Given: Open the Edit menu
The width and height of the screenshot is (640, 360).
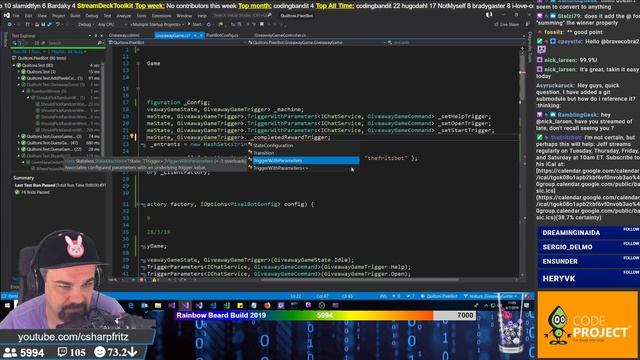Looking at the screenshot, I should (x=29, y=16).
